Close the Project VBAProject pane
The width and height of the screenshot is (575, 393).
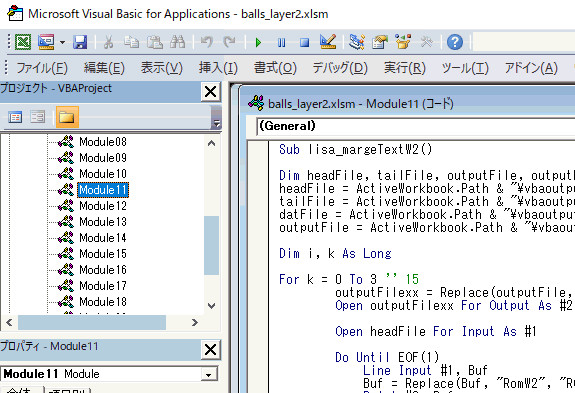tap(210, 91)
